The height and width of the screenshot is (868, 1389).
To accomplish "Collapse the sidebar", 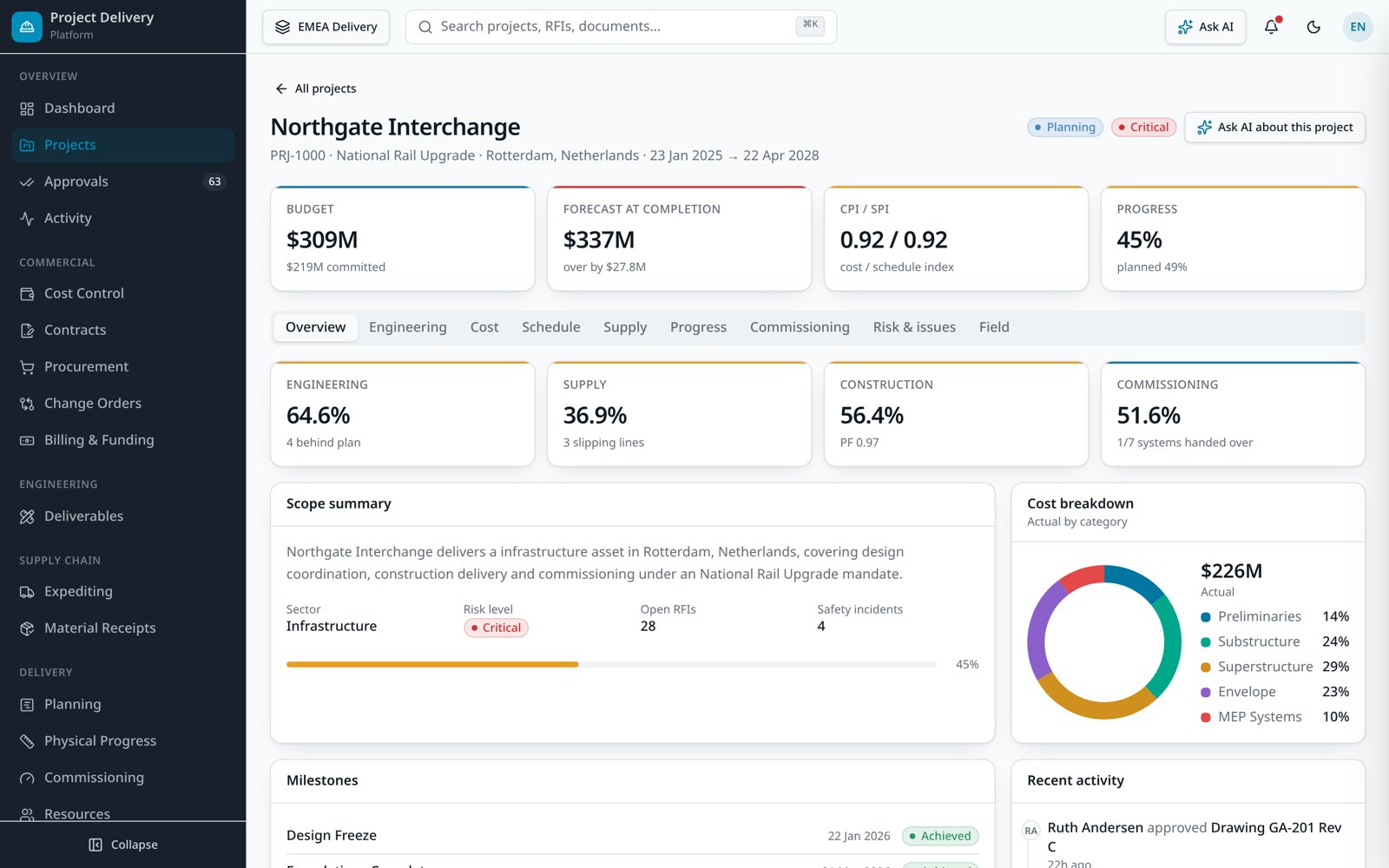I will click(x=122, y=845).
